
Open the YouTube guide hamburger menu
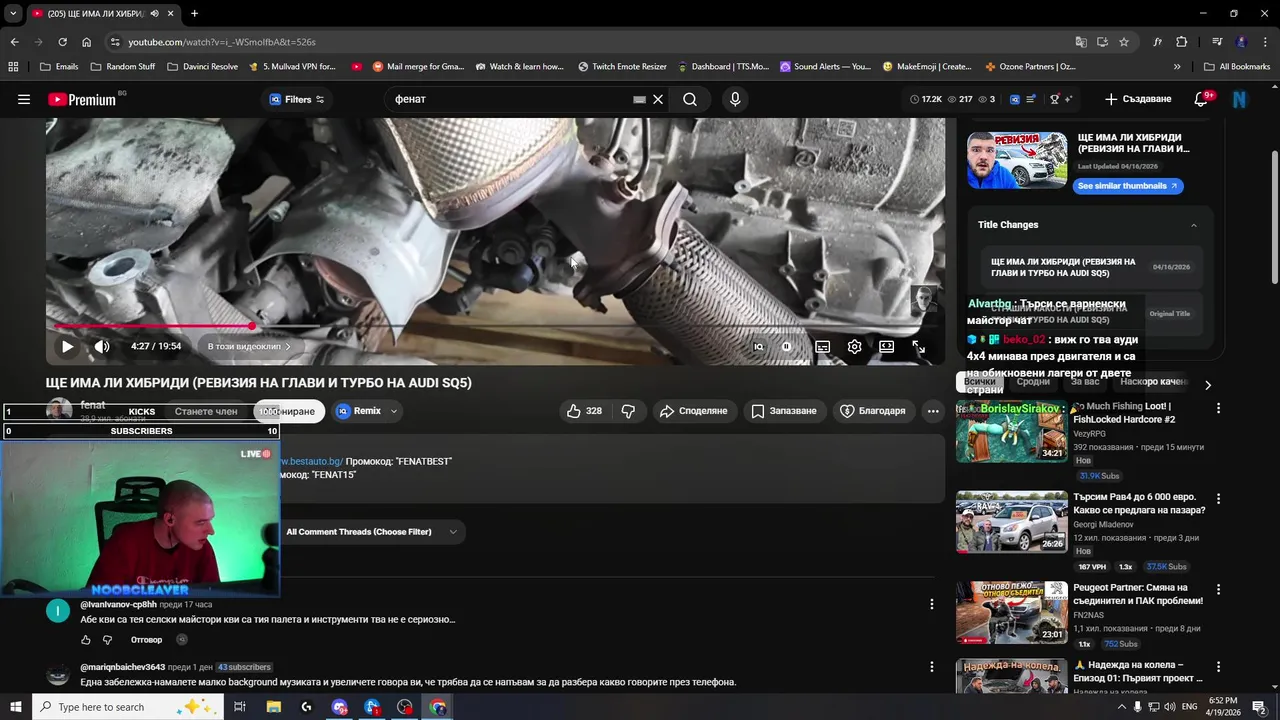[x=24, y=99]
